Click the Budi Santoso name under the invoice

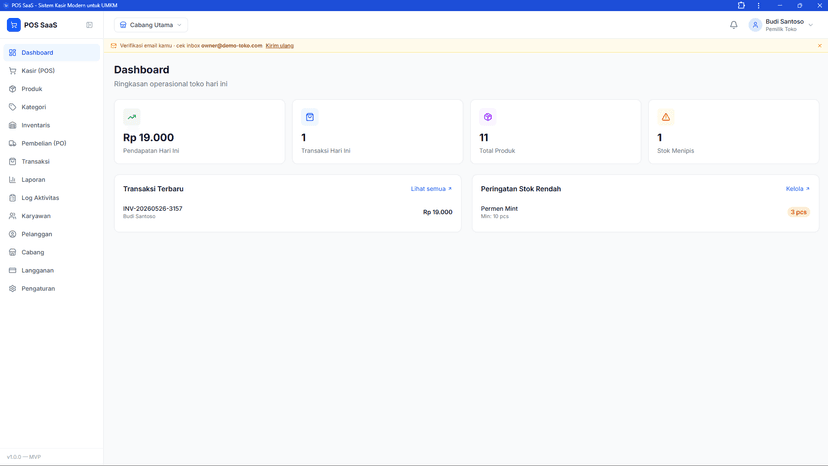click(139, 216)
